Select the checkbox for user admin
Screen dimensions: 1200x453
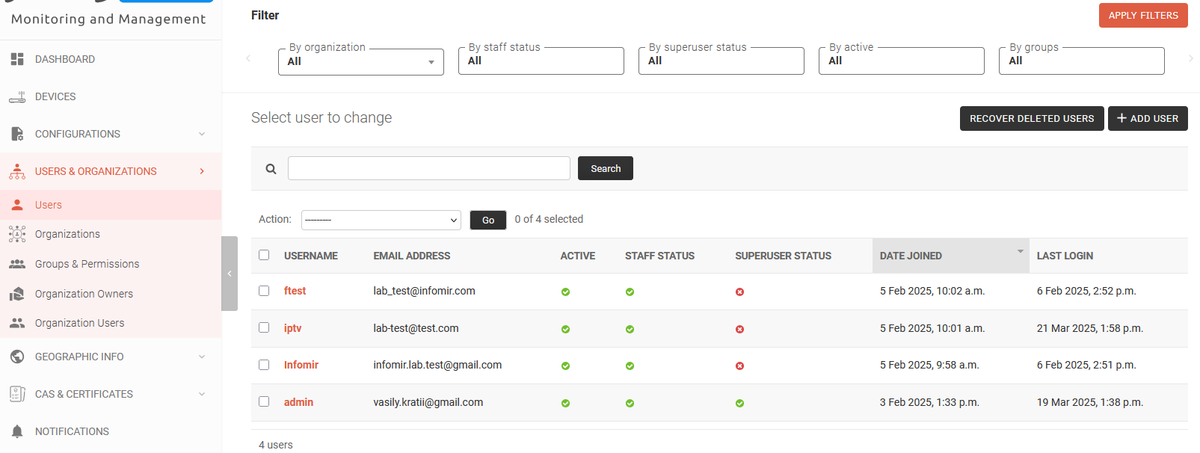264,402
